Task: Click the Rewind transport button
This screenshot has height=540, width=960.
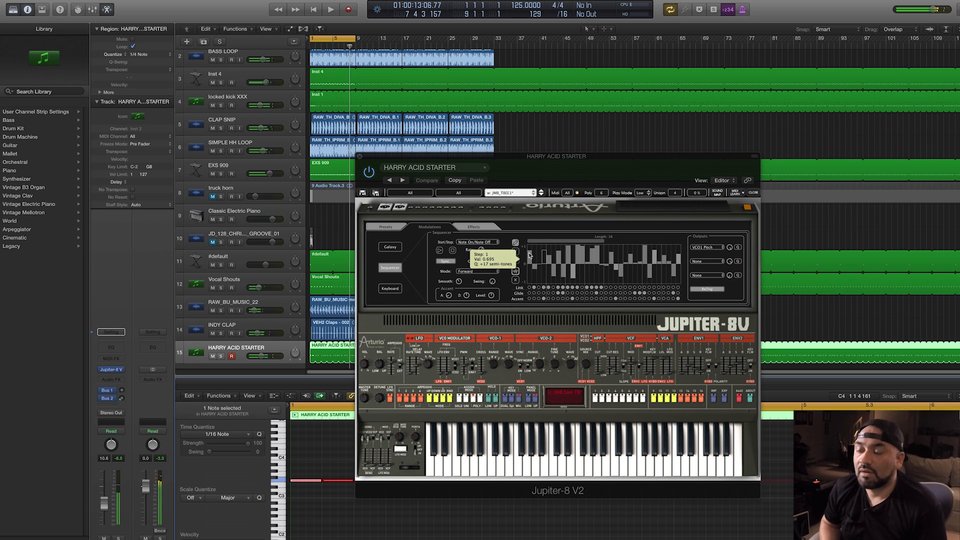Action: click(x=279, y=9)
